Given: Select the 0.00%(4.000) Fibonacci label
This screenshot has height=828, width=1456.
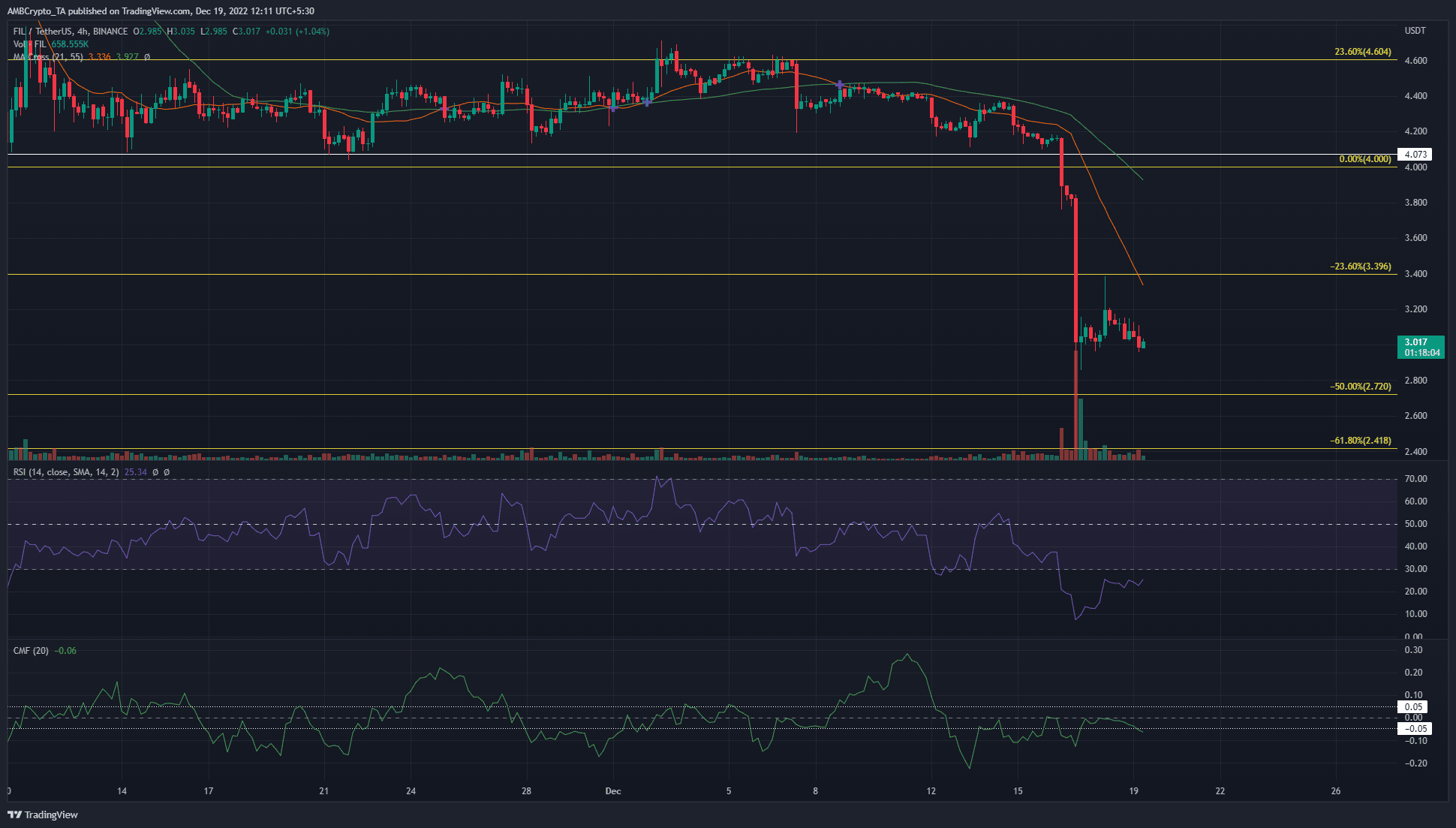Looking at the screenshot, I should [1364, 160].
